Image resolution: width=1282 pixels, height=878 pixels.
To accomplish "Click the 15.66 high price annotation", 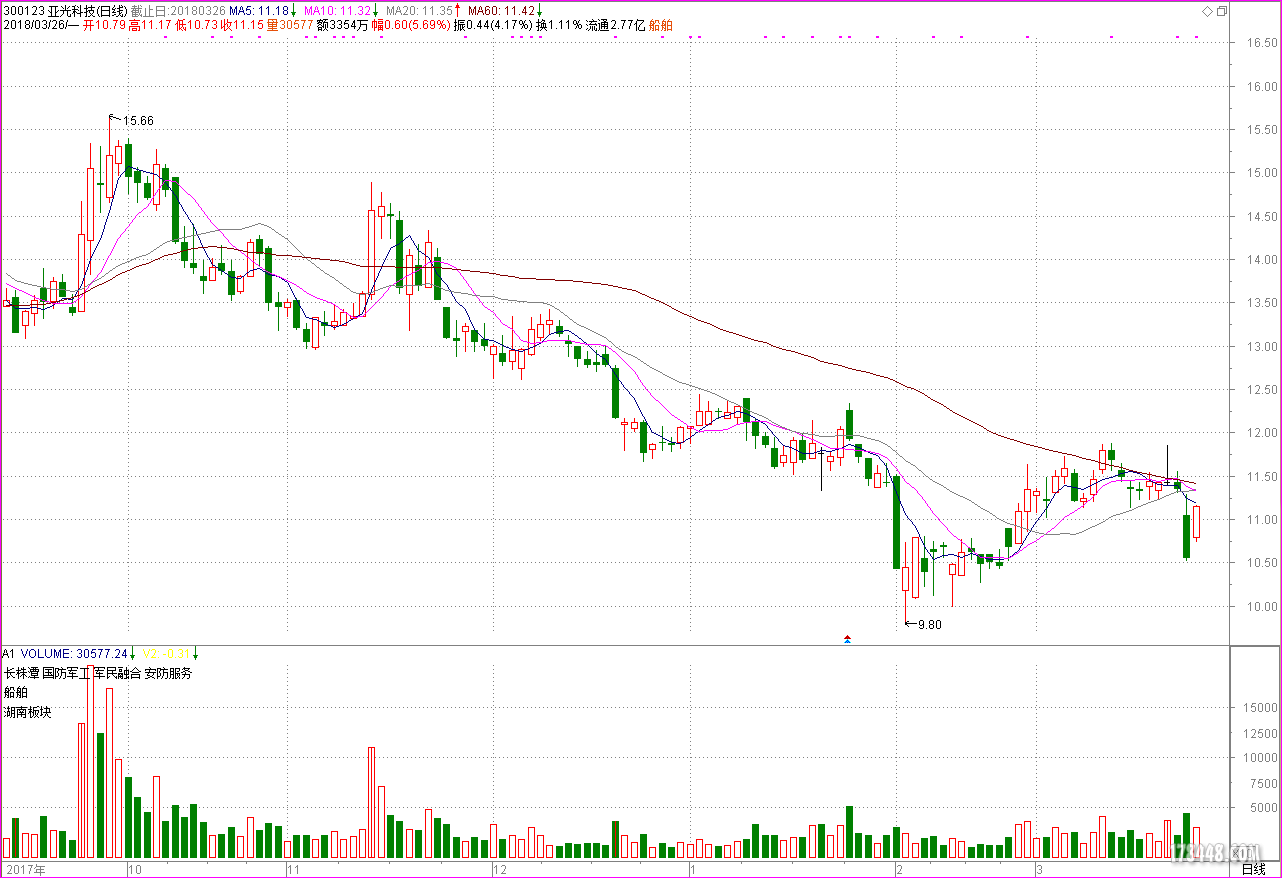I will (x=138, y=121).
